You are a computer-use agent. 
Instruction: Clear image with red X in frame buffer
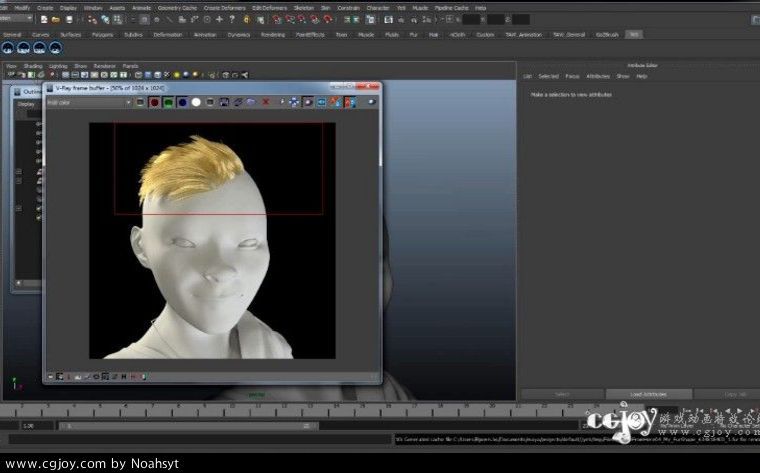[x=266, y=102]
